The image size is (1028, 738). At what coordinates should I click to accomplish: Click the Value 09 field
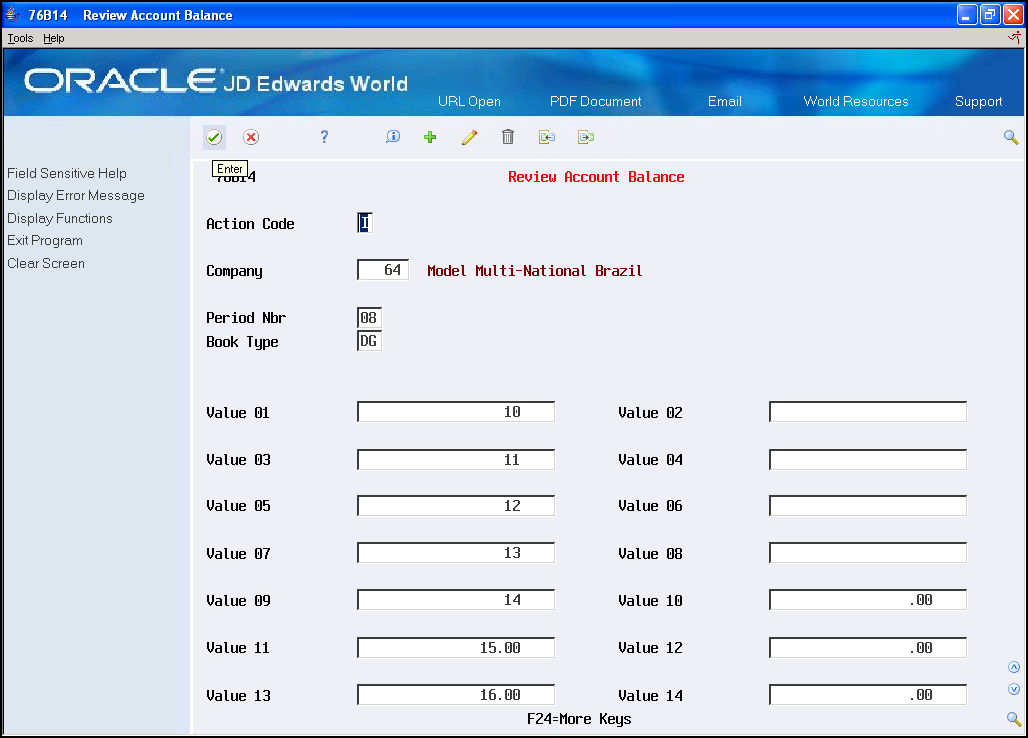(x=456, y=600)
